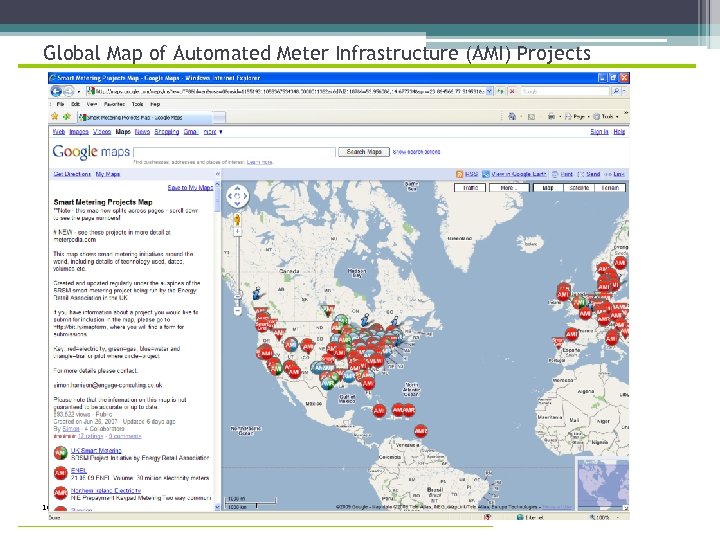
Task: Click the Add to Favorites star icon
Action: pyautogui.click(x=68, y=117)
